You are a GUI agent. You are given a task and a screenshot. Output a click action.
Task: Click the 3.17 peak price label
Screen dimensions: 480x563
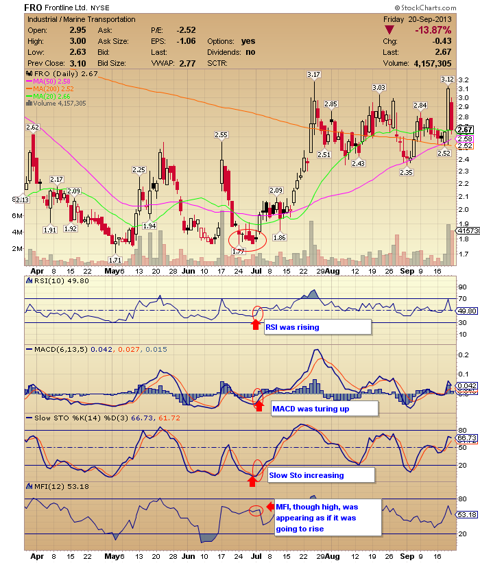click(x=314, y=75)
